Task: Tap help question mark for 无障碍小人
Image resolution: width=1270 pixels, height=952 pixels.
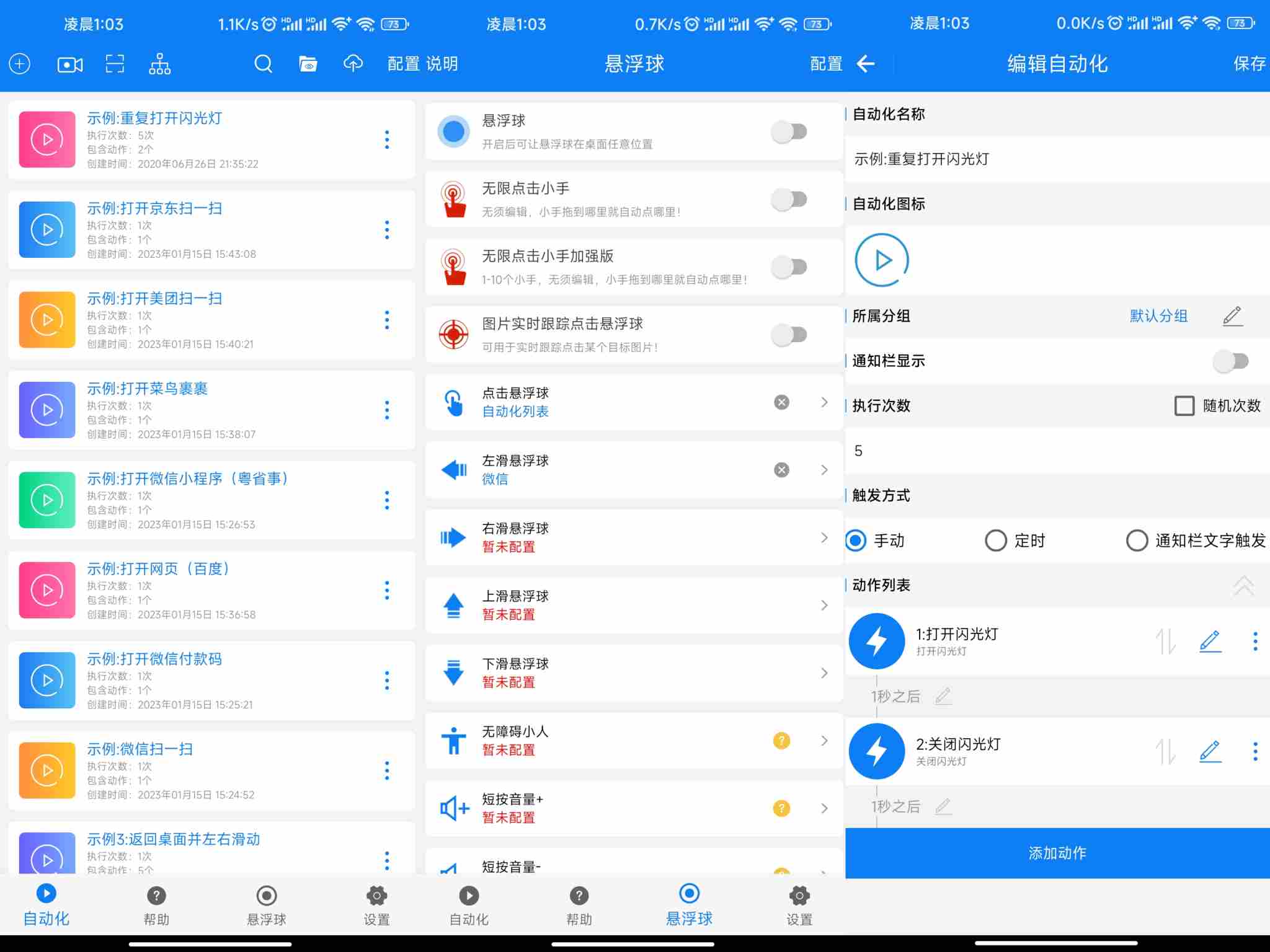Action: [x=782, y=741]
